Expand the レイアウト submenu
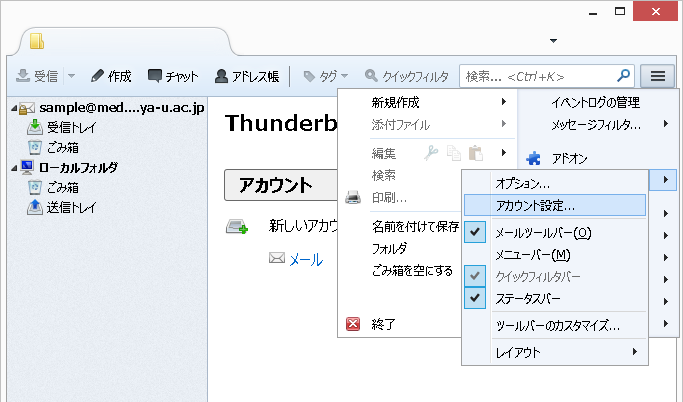 555,352
